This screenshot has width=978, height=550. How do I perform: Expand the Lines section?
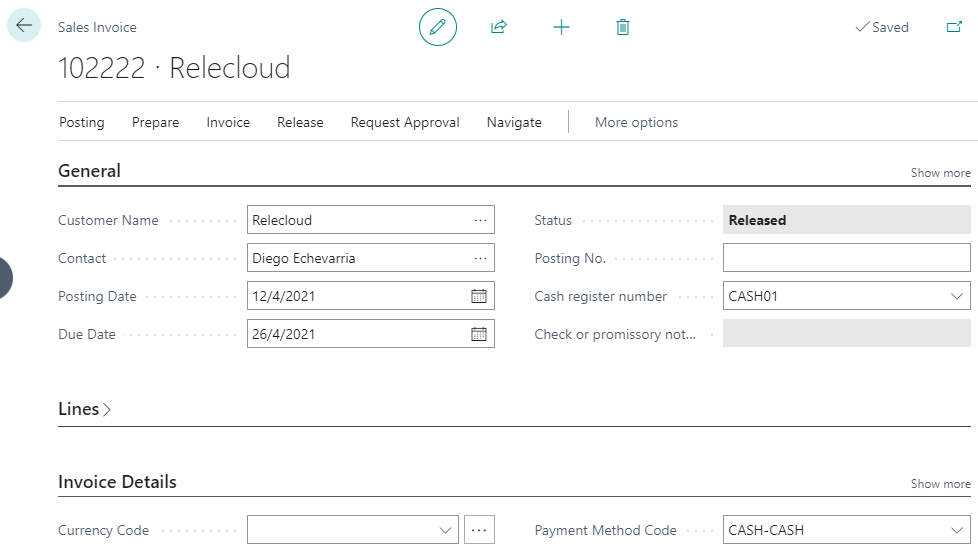[84, 409]
